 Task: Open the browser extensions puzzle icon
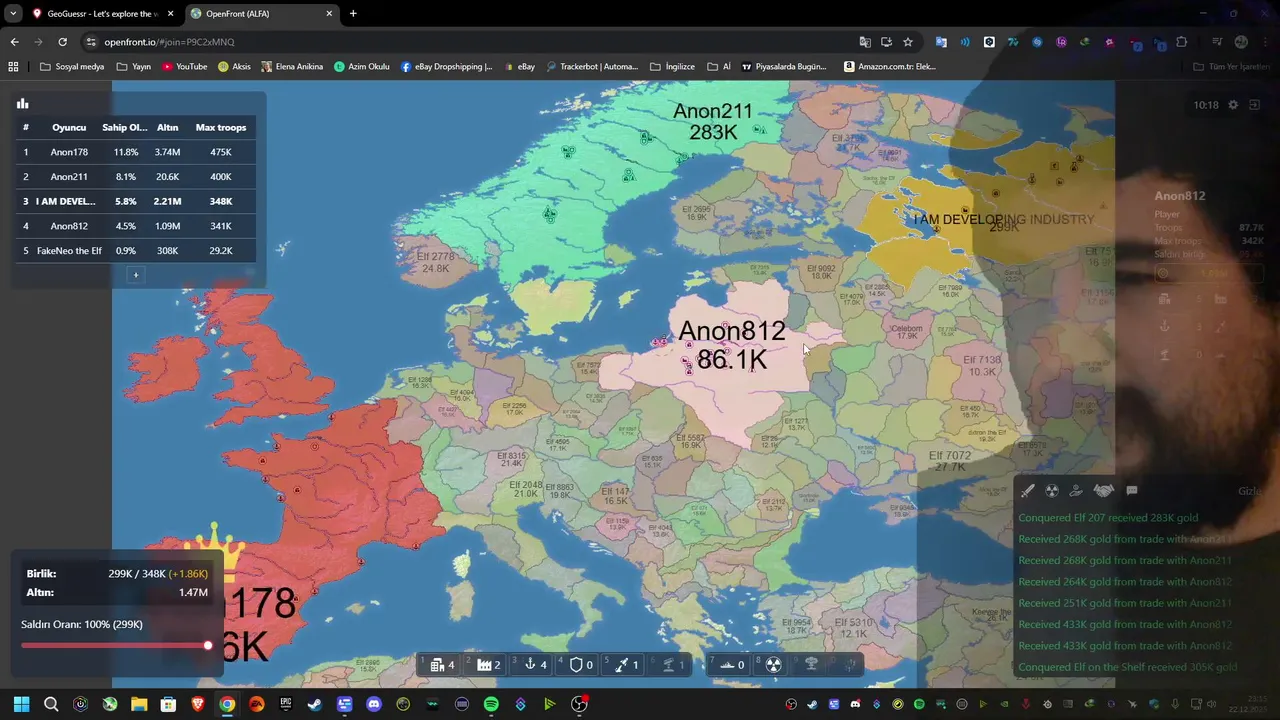1182,42
